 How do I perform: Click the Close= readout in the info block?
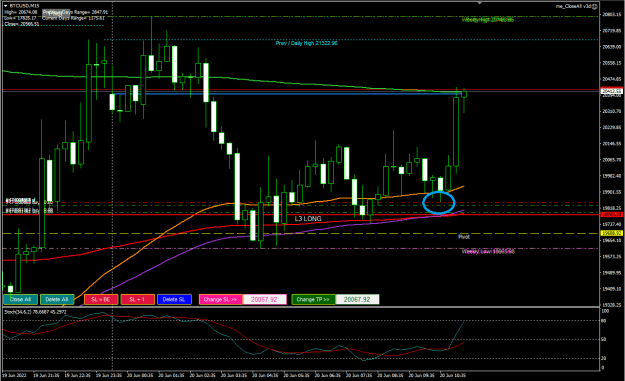pyautogui.click(x=22, y=24)
